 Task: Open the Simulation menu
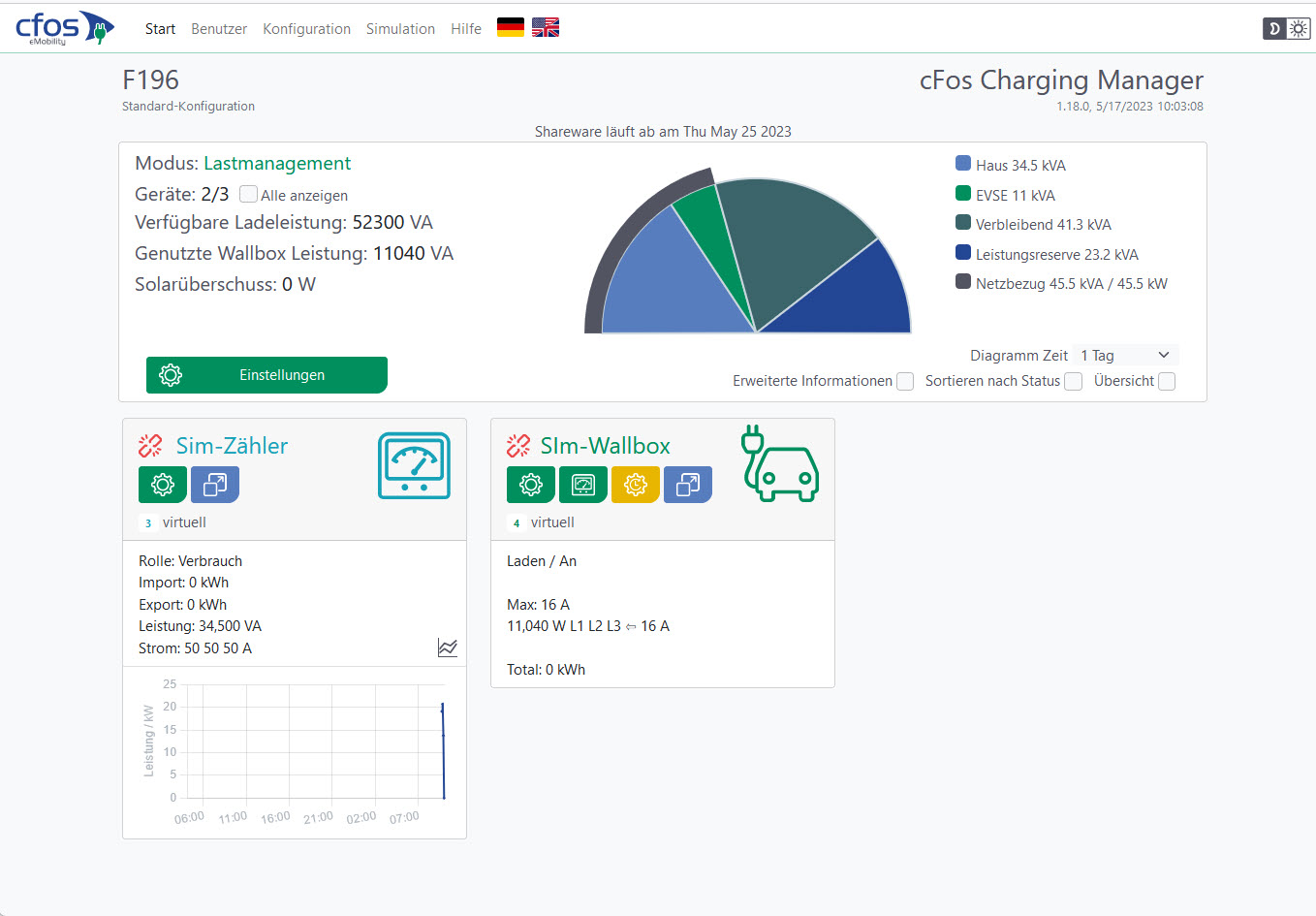(400, 29)
